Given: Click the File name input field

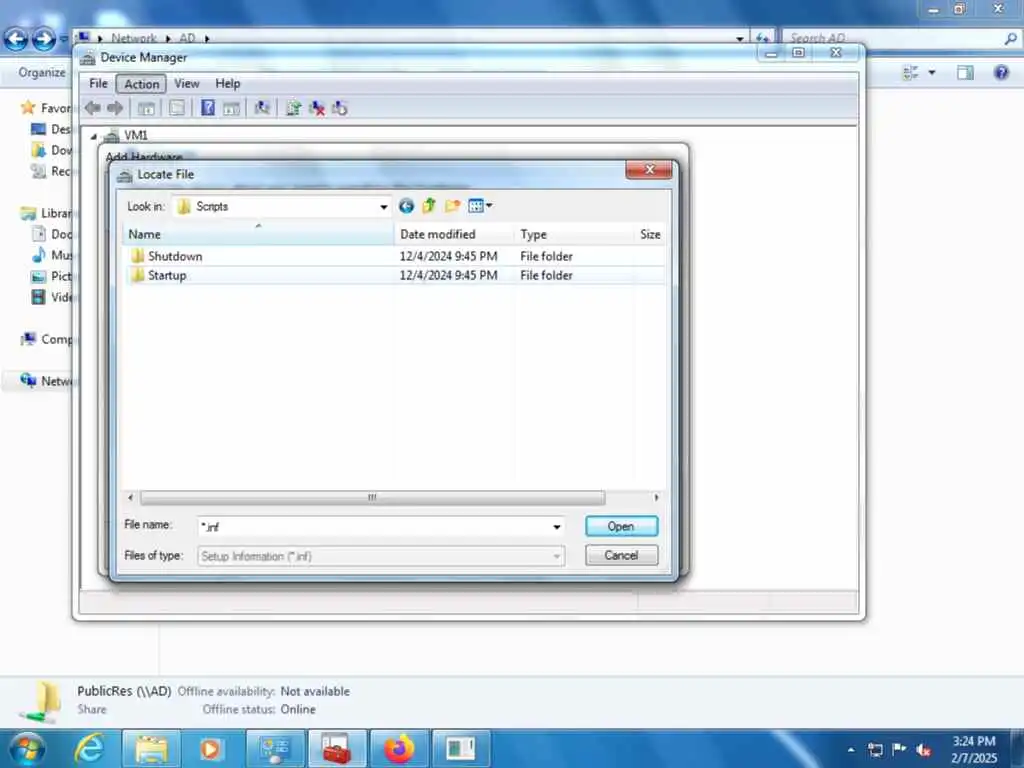Looking at the screenshot, I should point(374,526).
